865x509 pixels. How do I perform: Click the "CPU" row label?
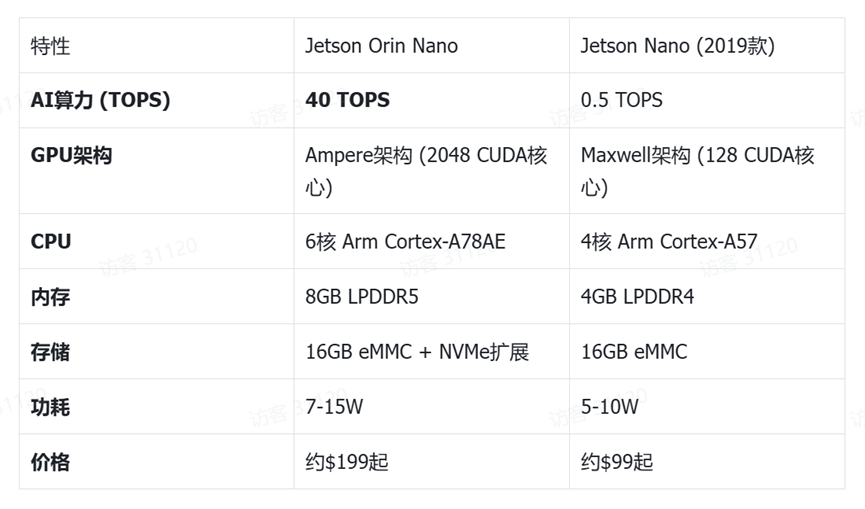coord(51,241)
